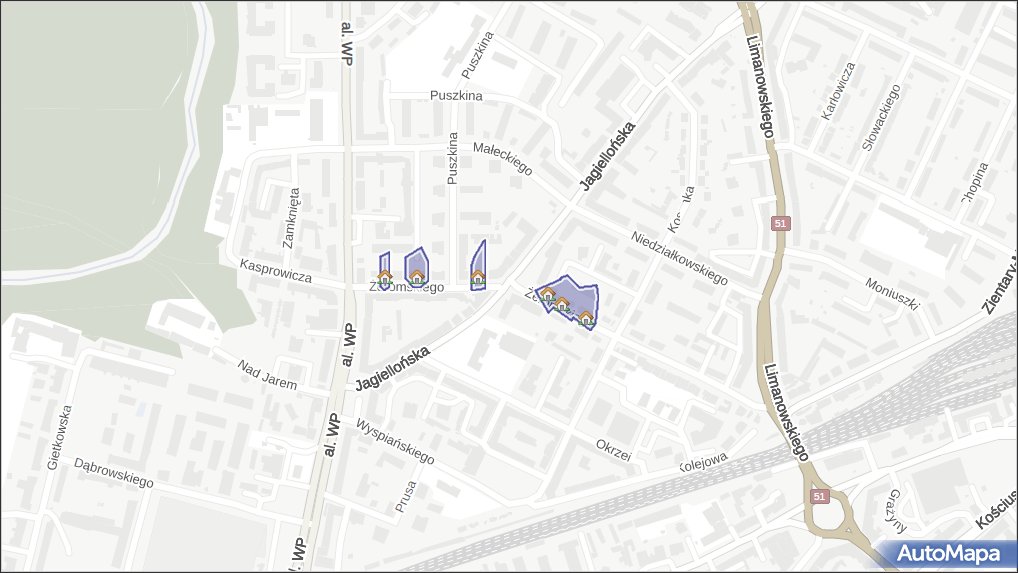The image size is (1018, 573).
Task: Click the Jagiellońska label near Małeckiego
Action: [607, 156]
